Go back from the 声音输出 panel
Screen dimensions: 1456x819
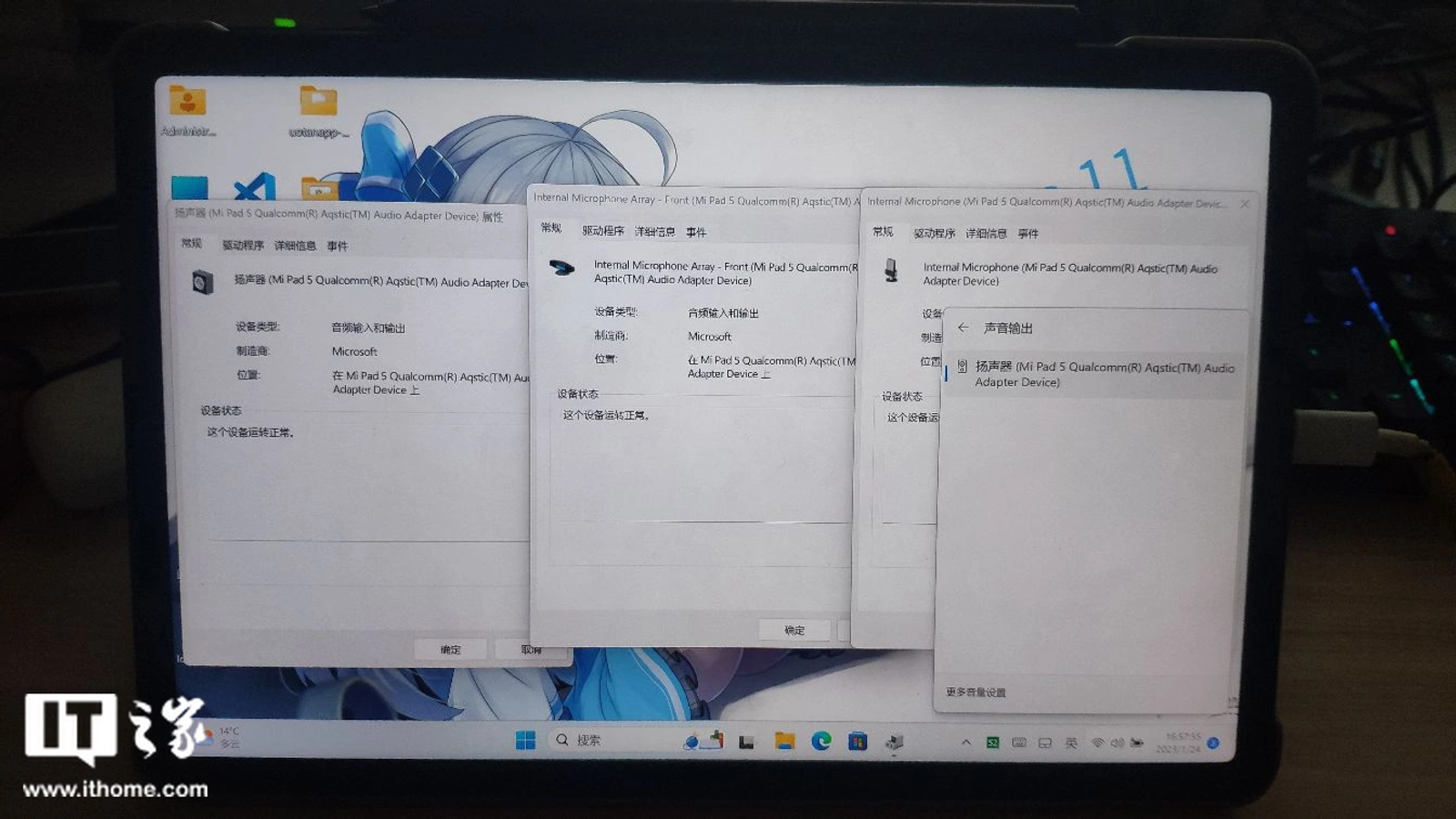pyautogui.click(x=963, y=328)
